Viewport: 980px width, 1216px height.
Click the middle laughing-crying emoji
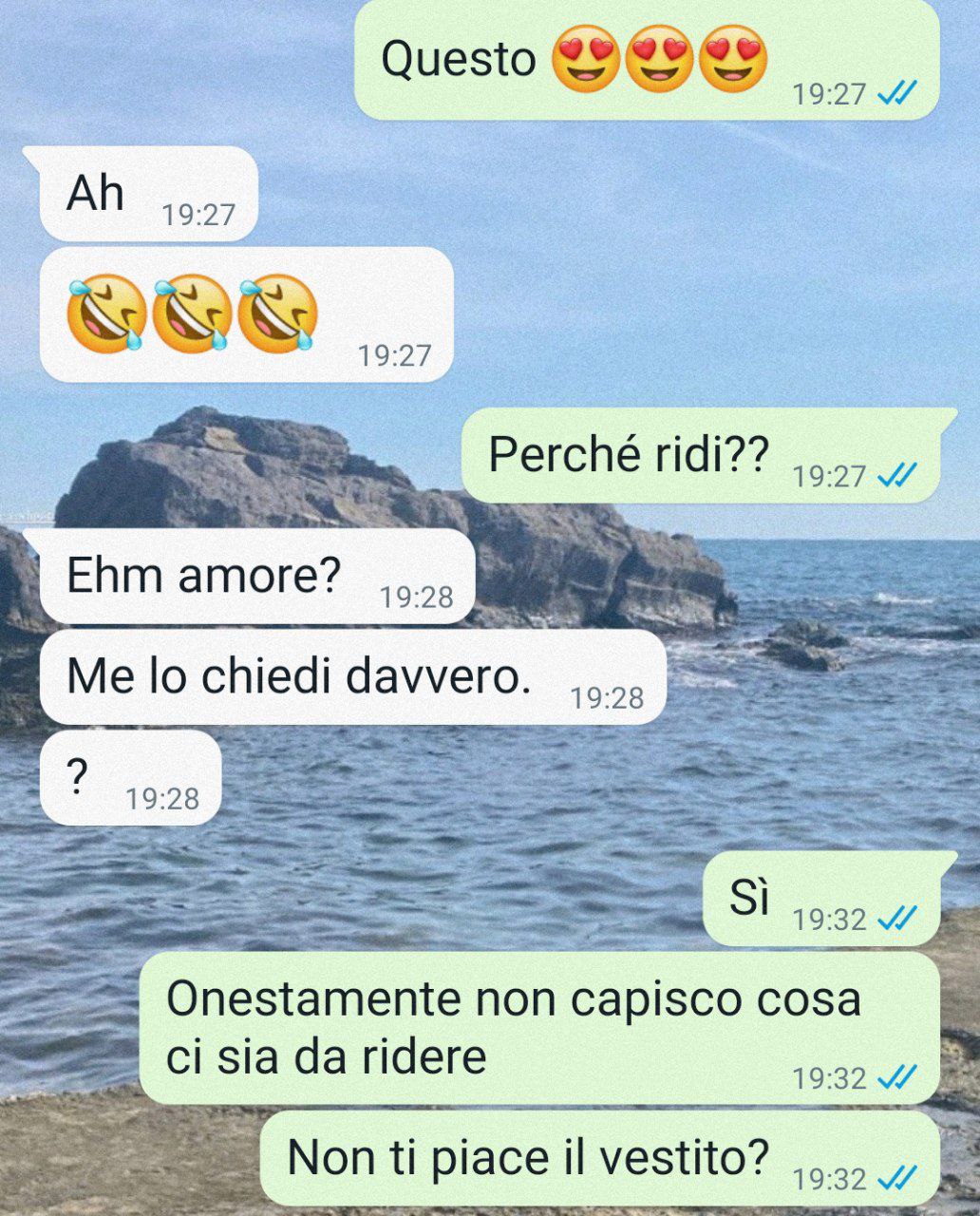[x=192, y=313]
